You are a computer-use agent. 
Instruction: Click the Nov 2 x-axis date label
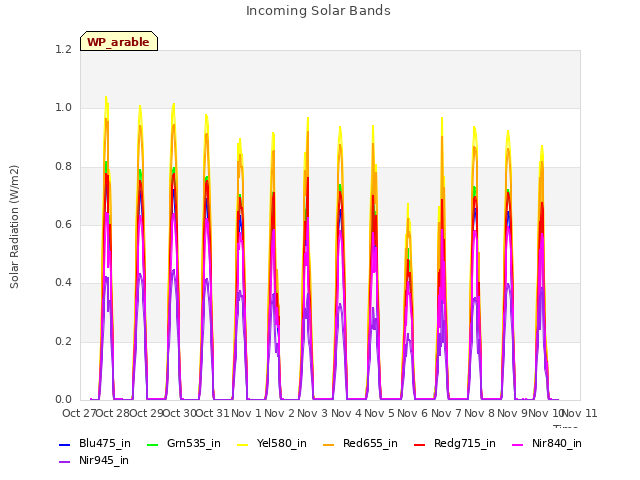click(x=279, y=413)
